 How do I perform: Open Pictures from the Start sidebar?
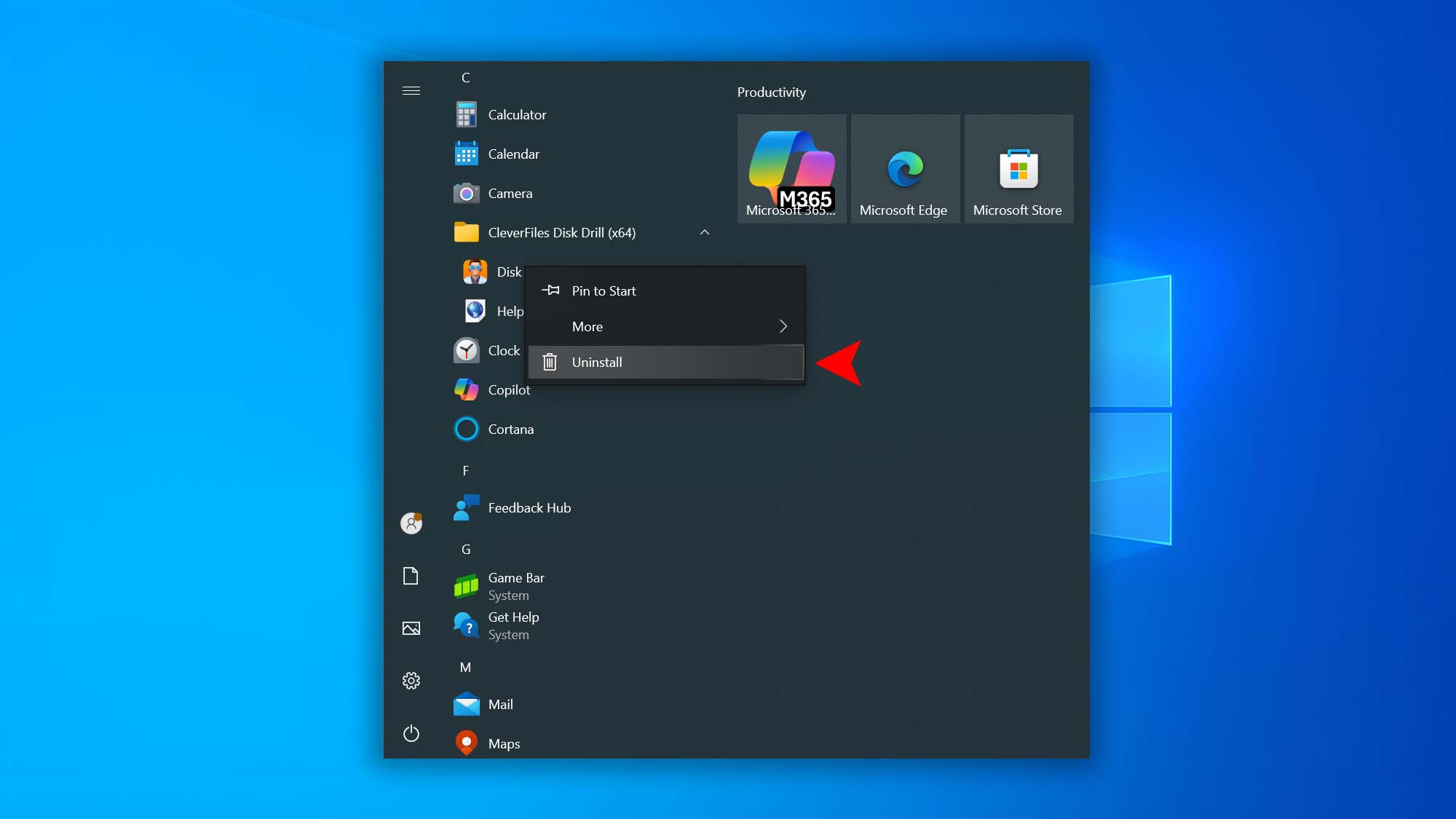pos(411,628)
